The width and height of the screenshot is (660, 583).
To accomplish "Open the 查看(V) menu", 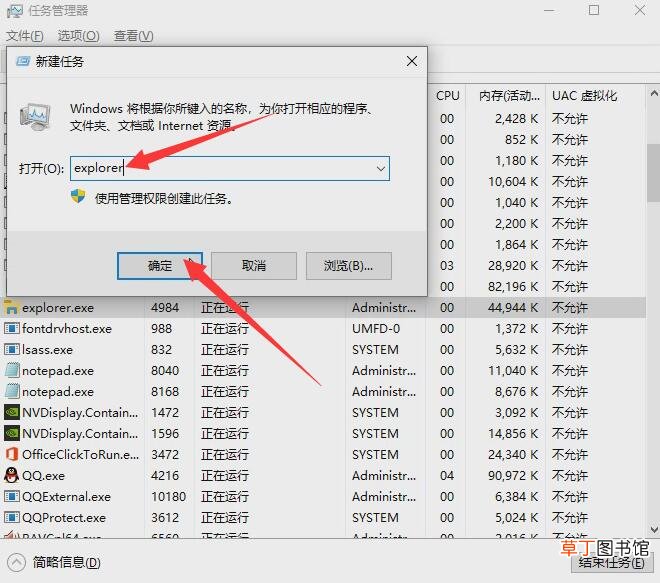I will pyautogui.click(x=133, y=36).
